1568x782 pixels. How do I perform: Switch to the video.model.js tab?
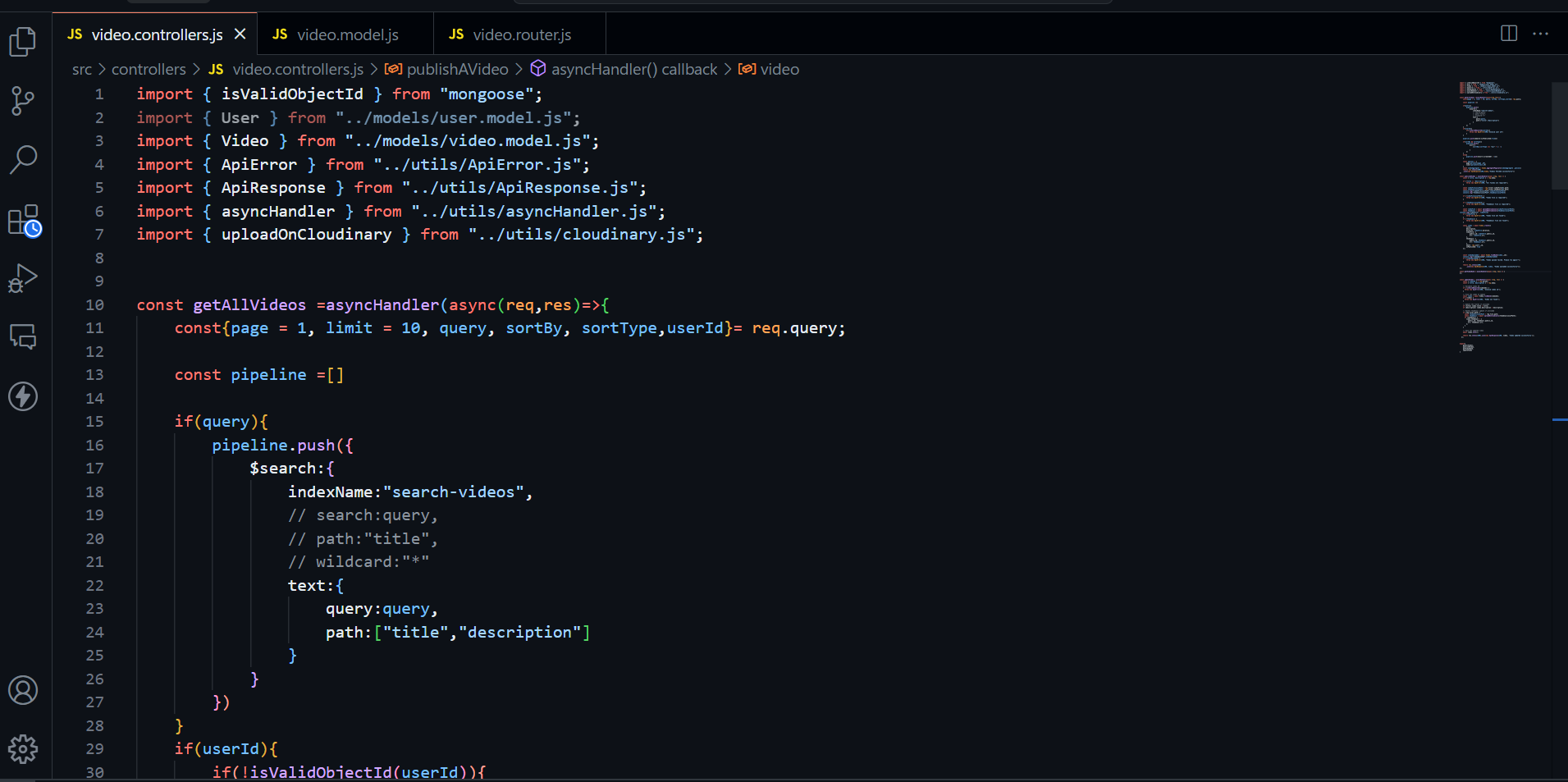coord(346,34)
